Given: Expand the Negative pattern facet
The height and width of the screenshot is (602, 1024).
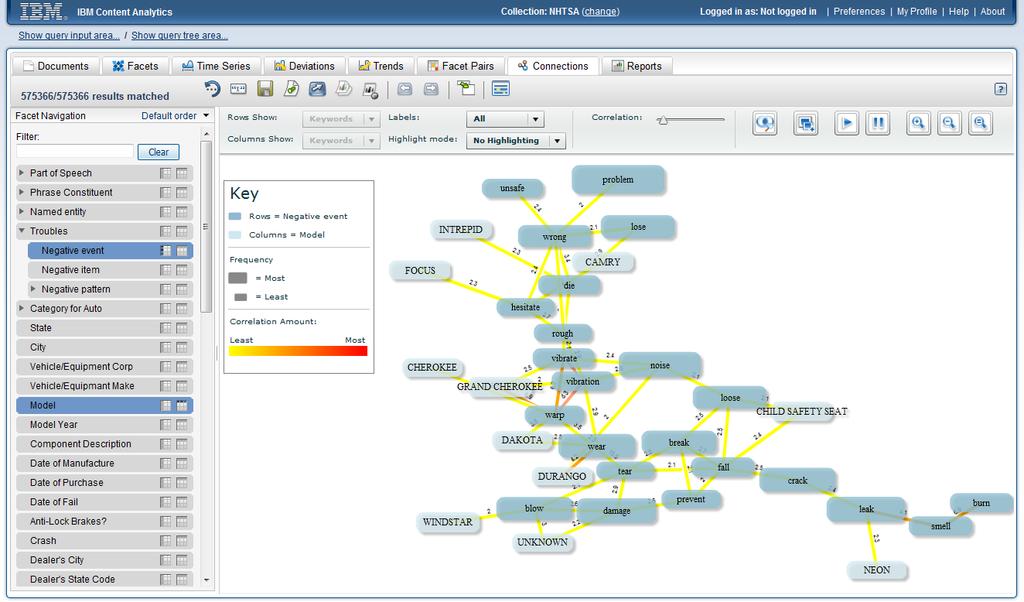Looking at the screenshot, I should coord(33,289).
